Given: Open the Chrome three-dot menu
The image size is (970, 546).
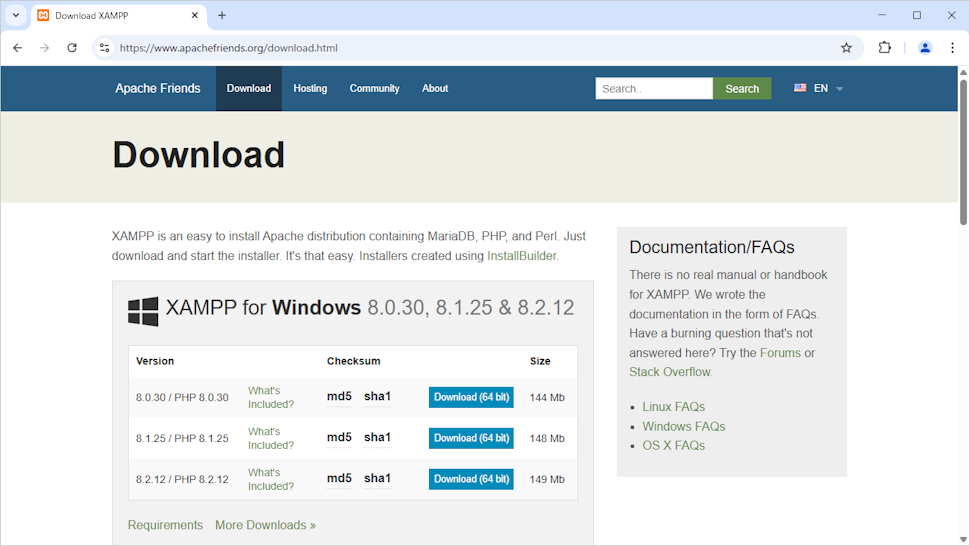Looking at the screenshot, I should [952, 48].
